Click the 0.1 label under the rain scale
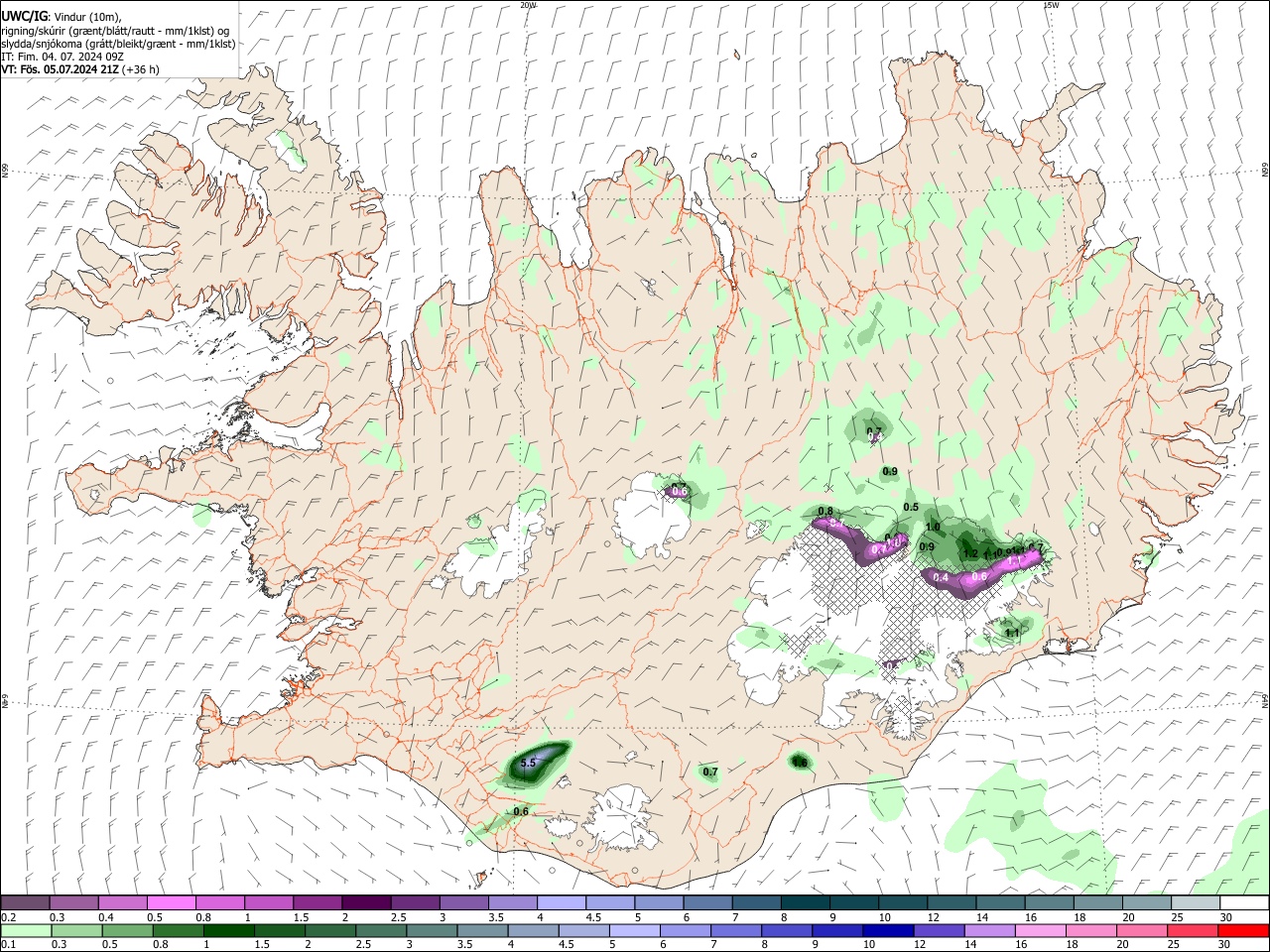This screenshot has width=1270, height=952. (x=8, y=945)
